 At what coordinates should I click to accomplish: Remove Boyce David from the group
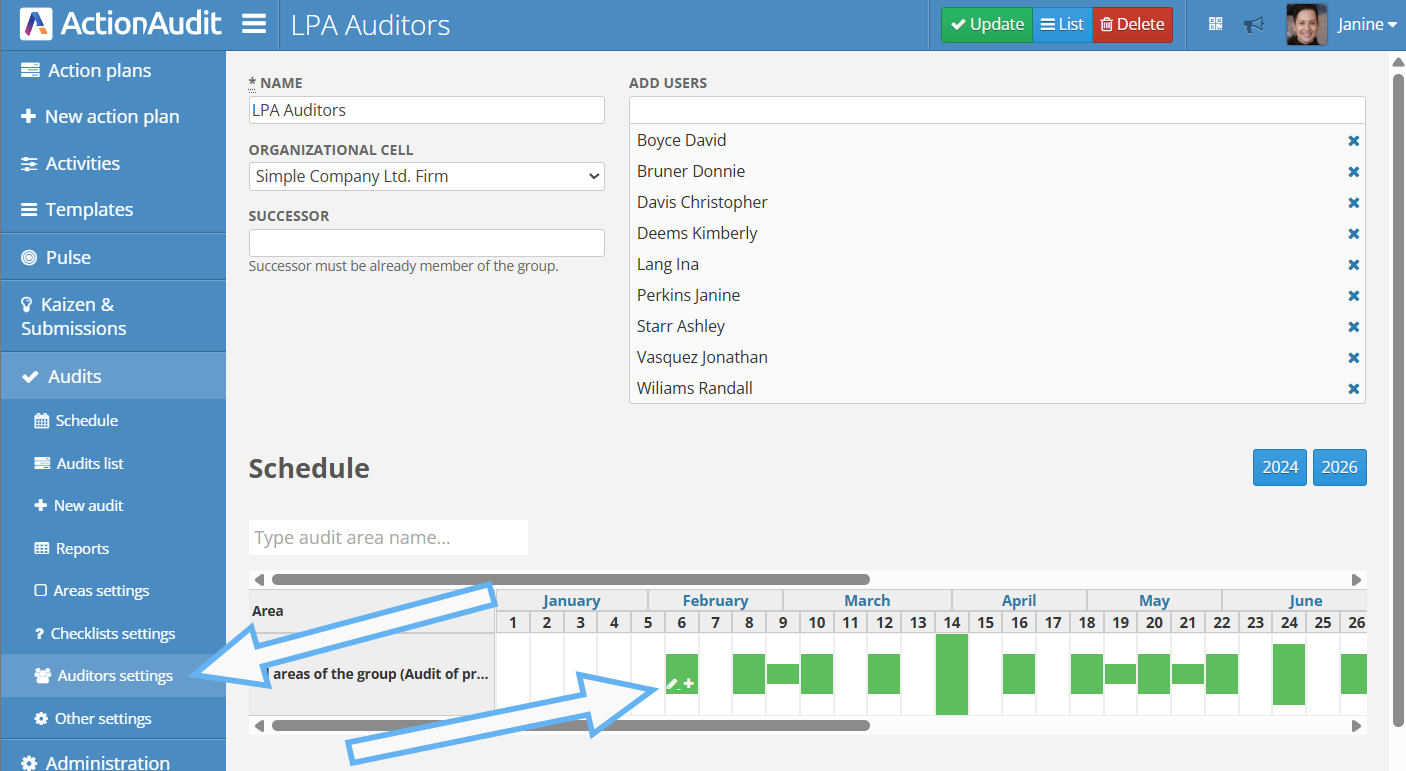[1353, 141]
